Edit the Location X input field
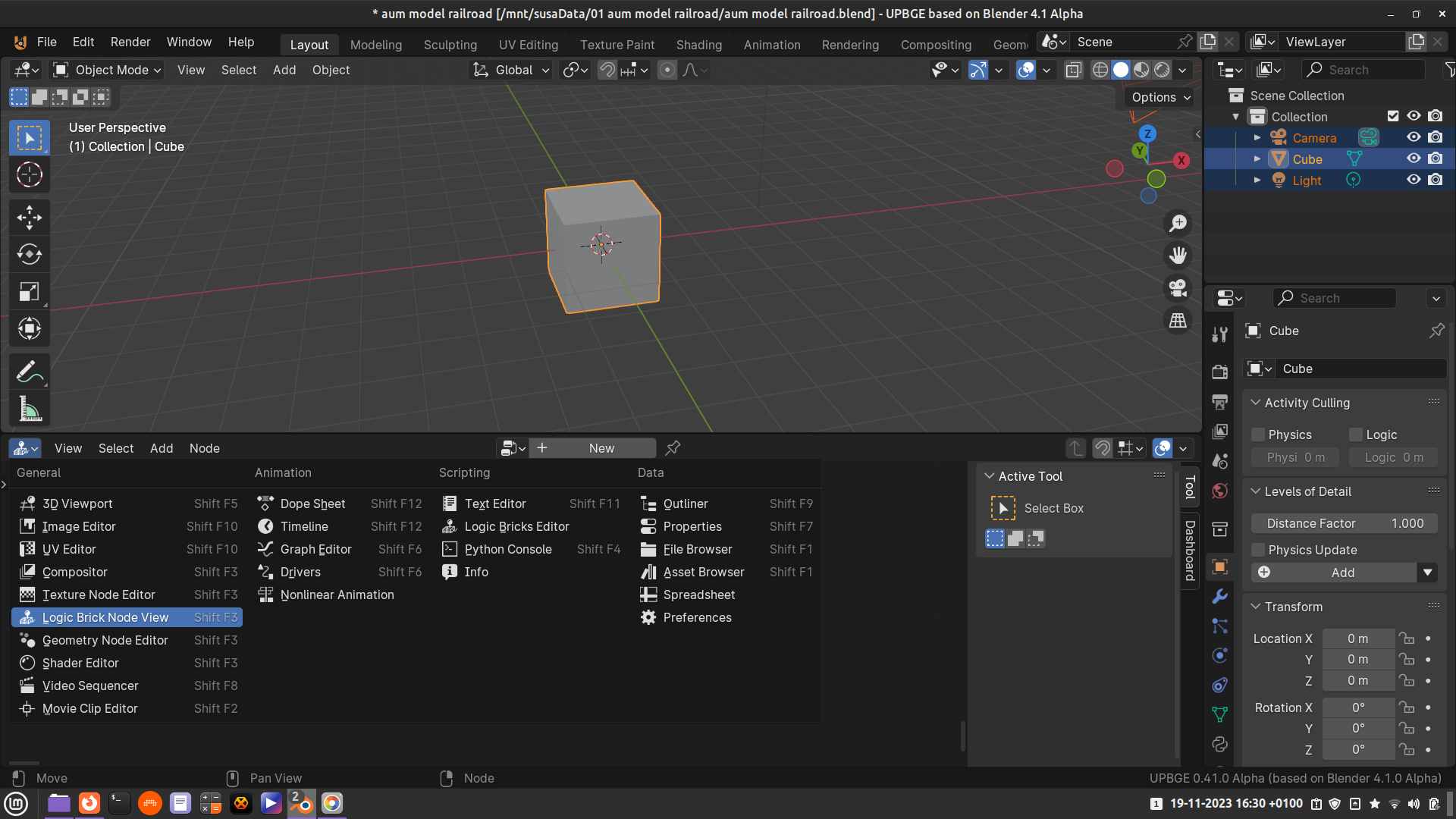This screenshot has width=1456, height=819. pyautogui.click(x=1356, y=638)
